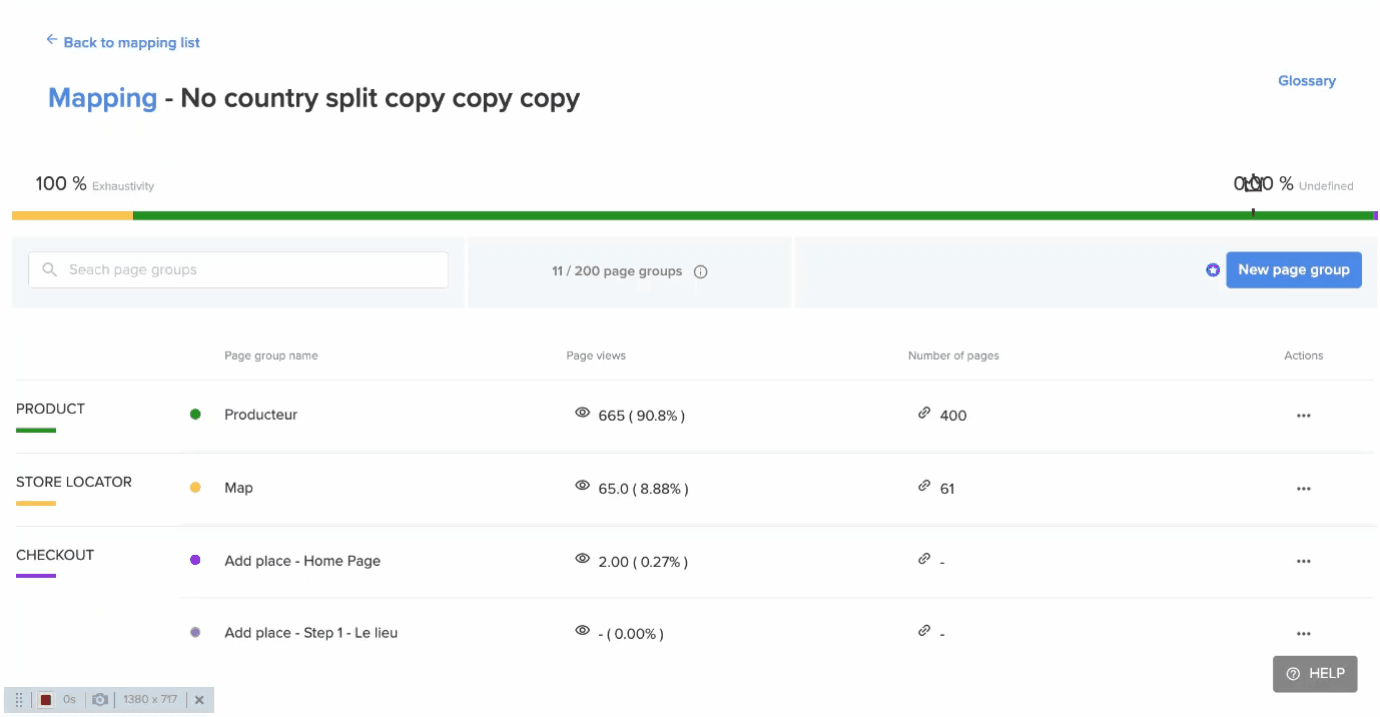The image size is (1380, 717).
Task: Open the Glossary link
Action: [x=1307, y=81]
